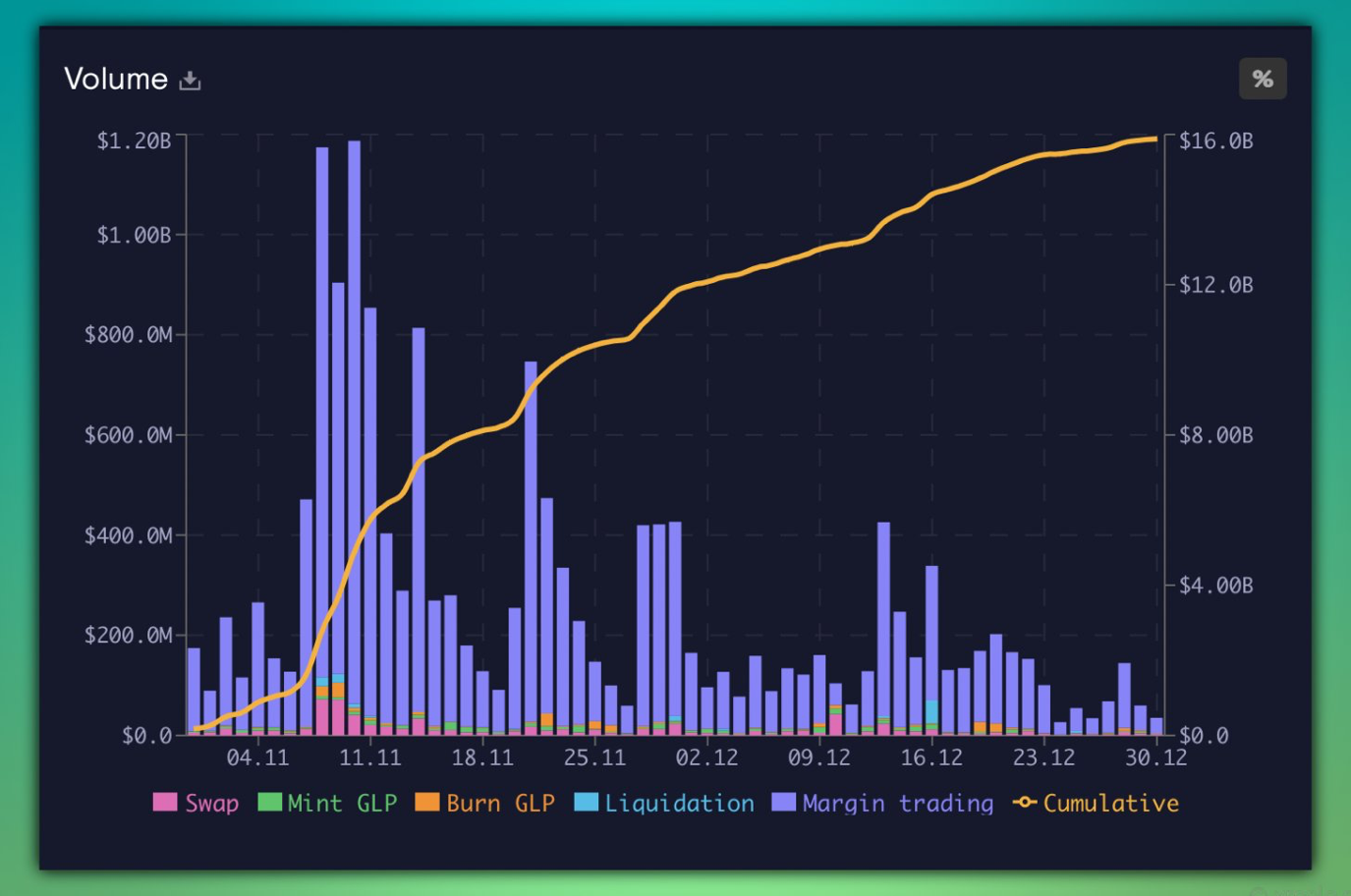Toggle the Burn GLP legend label
The image size is (1351, 896).
(500, 804)
